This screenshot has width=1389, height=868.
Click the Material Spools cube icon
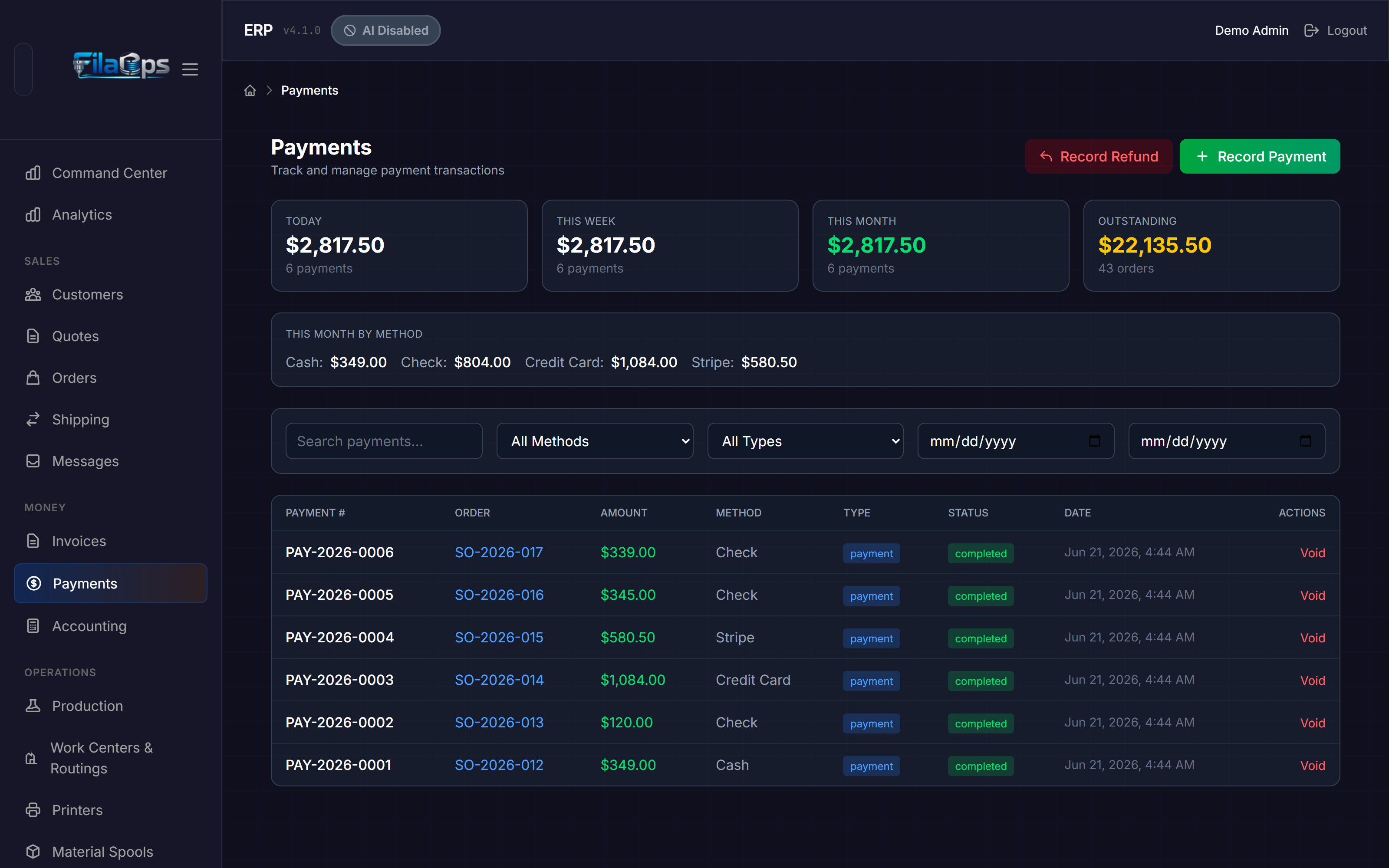(x=33, y=852)
